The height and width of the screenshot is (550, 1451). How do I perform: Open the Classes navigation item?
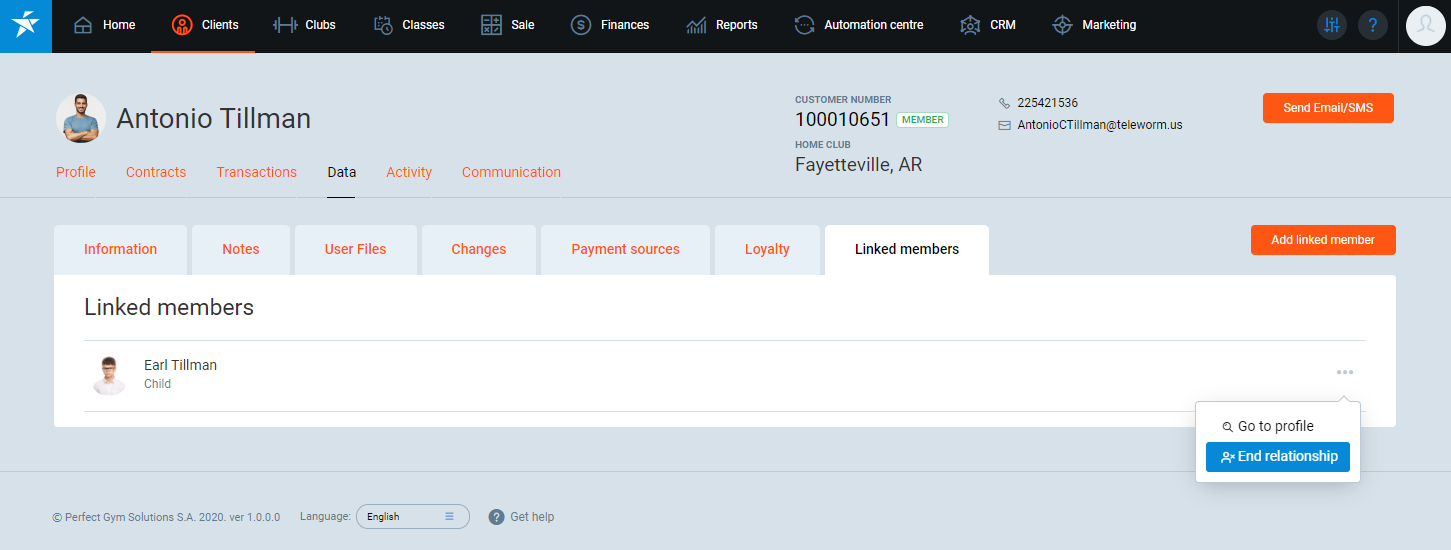408,25
